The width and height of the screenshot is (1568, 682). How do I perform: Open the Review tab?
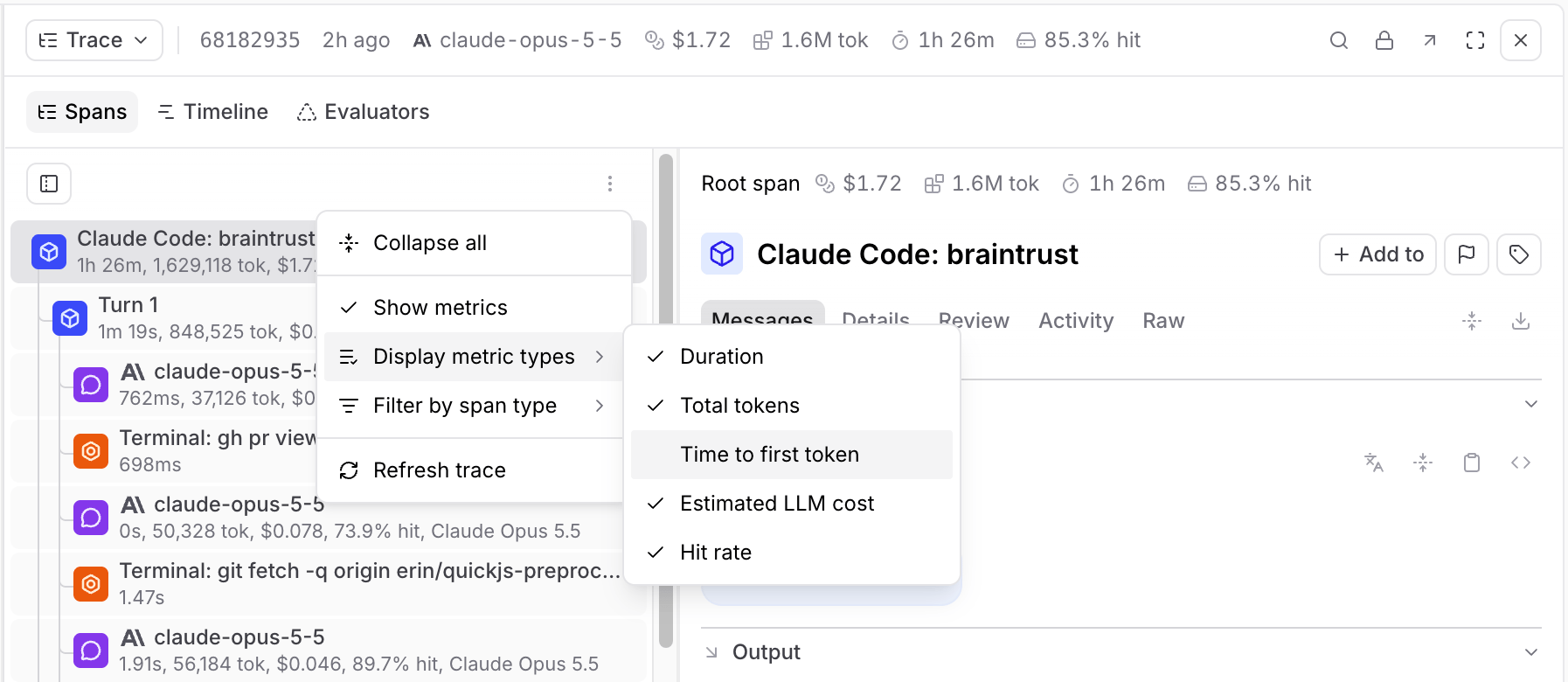click(x=974, y=321)
